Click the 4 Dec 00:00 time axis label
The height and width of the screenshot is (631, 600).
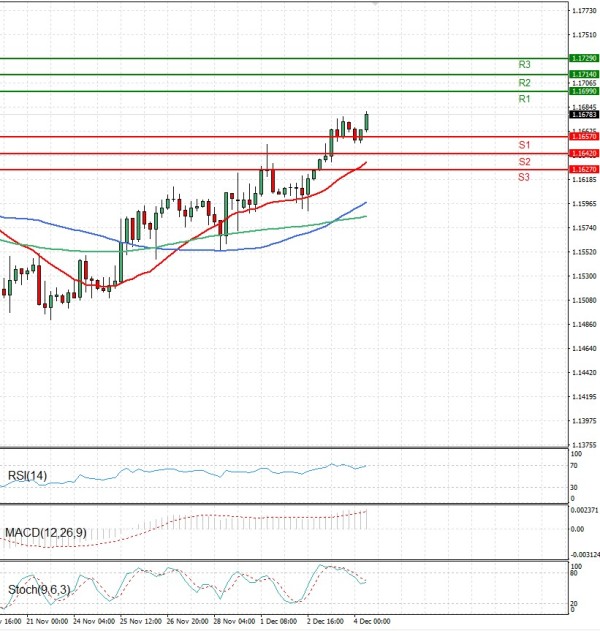[x=371, y=622]
